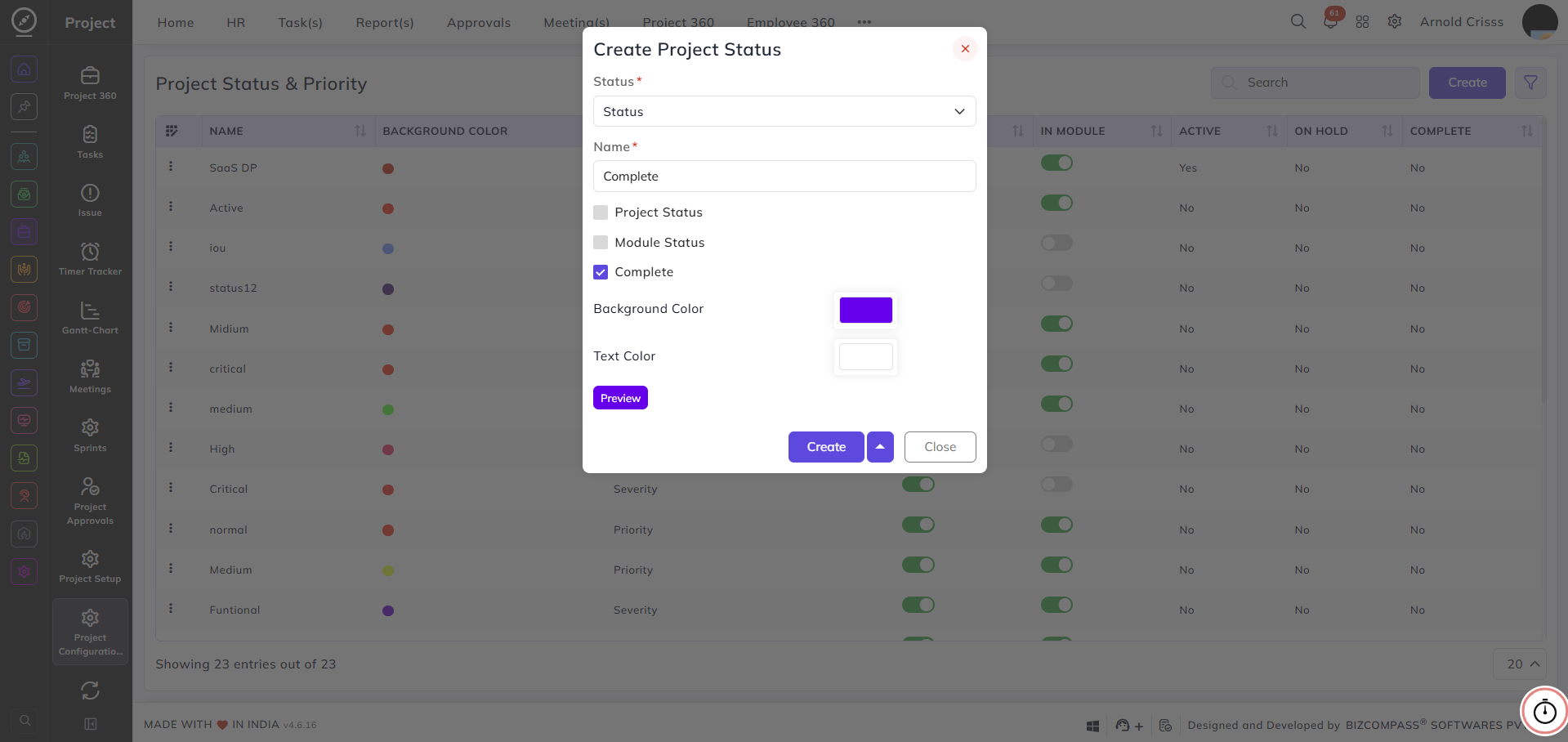Click the Name input field containing Complete

click(784, 177)
